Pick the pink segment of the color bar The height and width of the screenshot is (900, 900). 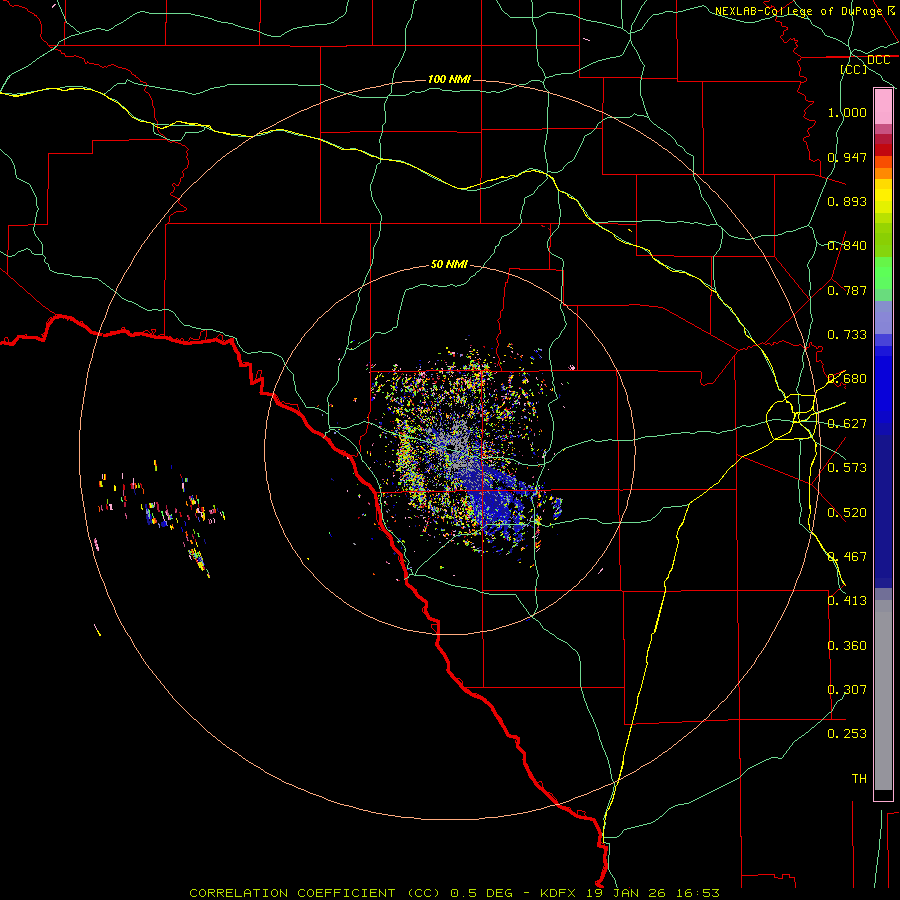(883, 107)
